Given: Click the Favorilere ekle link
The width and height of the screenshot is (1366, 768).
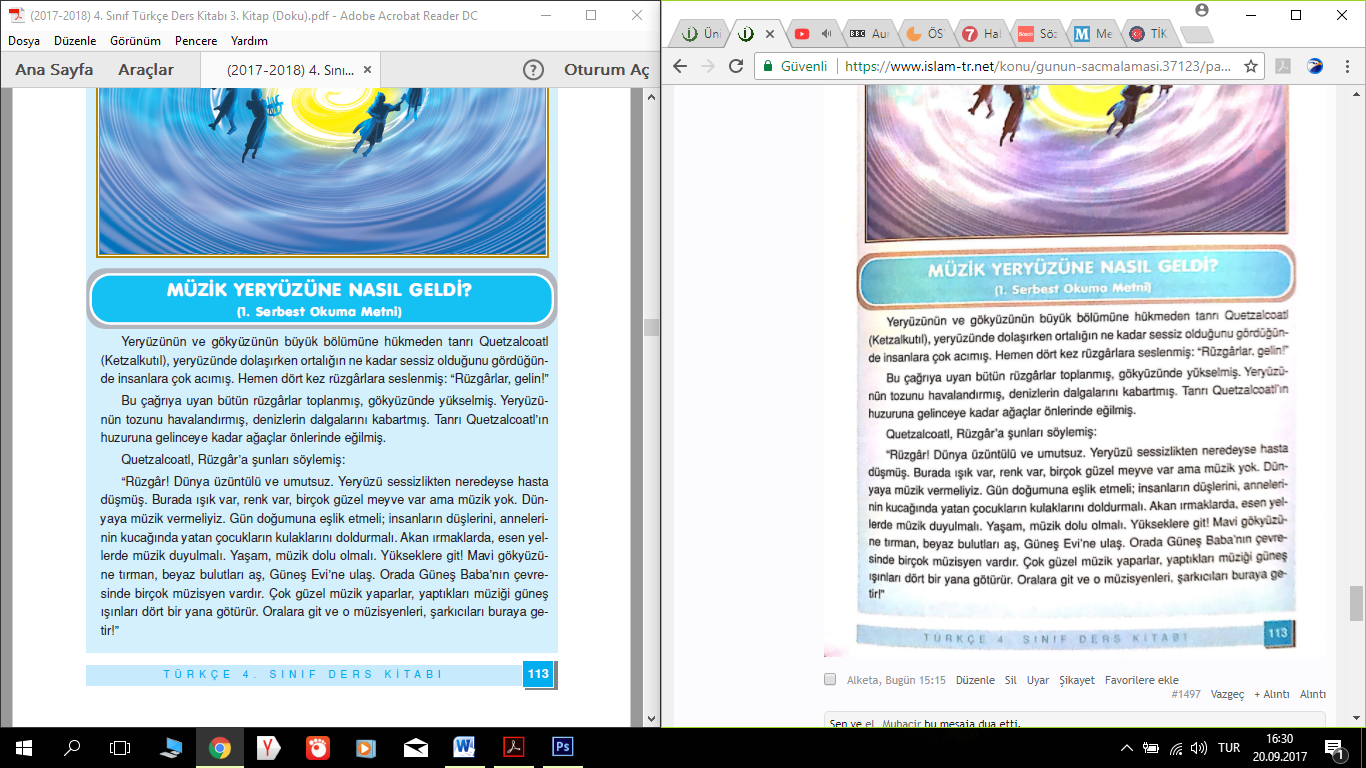Looking at the screenshot, I should coord(1141,680).
